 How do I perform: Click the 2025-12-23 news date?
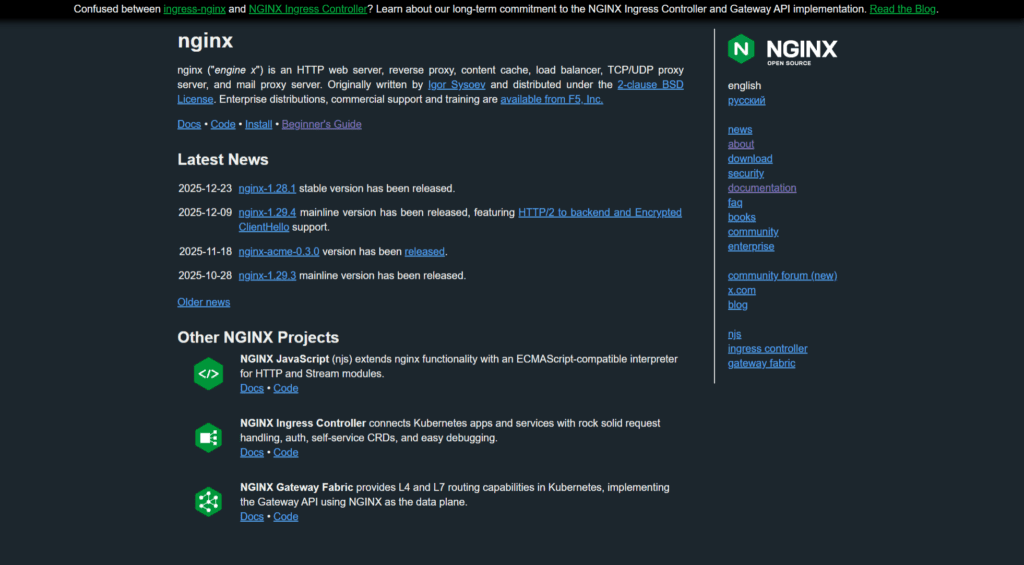click(205, 188)
